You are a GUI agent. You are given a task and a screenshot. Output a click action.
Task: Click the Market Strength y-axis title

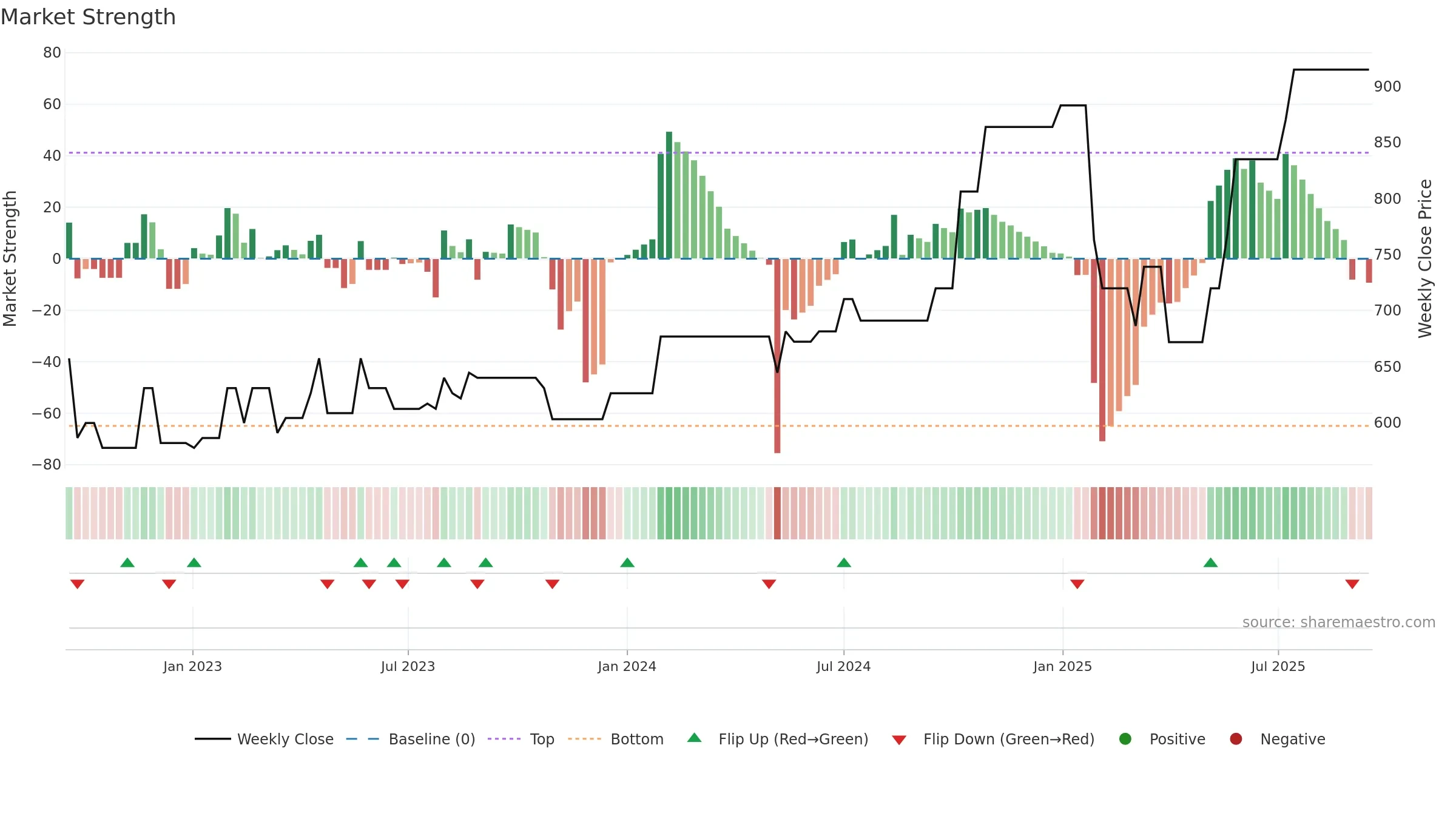point(10,258)
